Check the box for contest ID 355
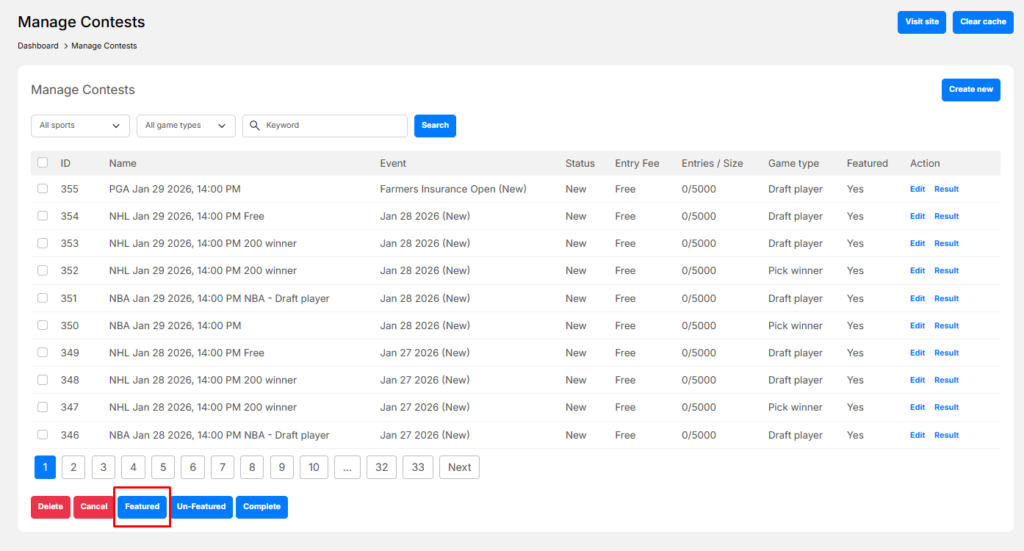Image resolution: width=1024 pixels, height=551 pixels. click(42, 189)
